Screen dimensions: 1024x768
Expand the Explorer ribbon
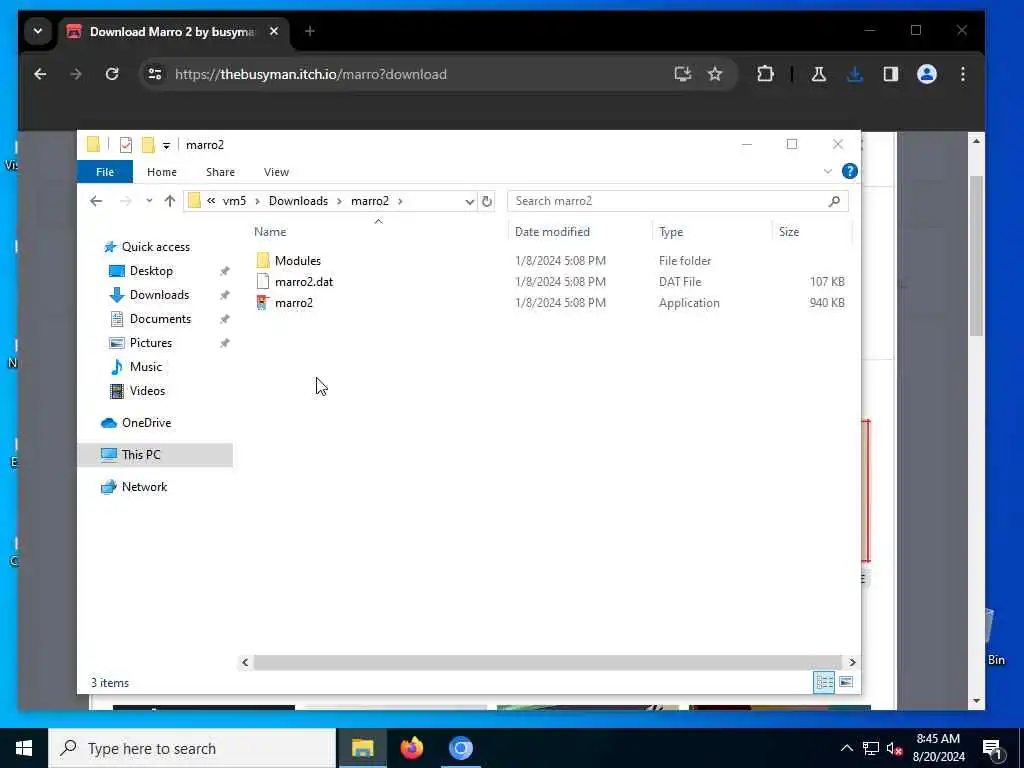[827, 171]
